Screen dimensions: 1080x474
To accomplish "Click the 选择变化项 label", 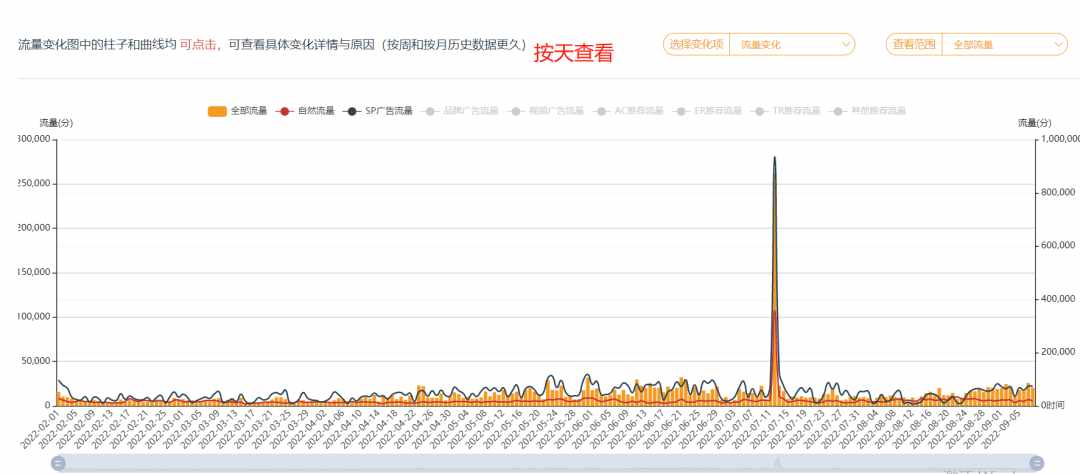I will (x=697, y=44).
